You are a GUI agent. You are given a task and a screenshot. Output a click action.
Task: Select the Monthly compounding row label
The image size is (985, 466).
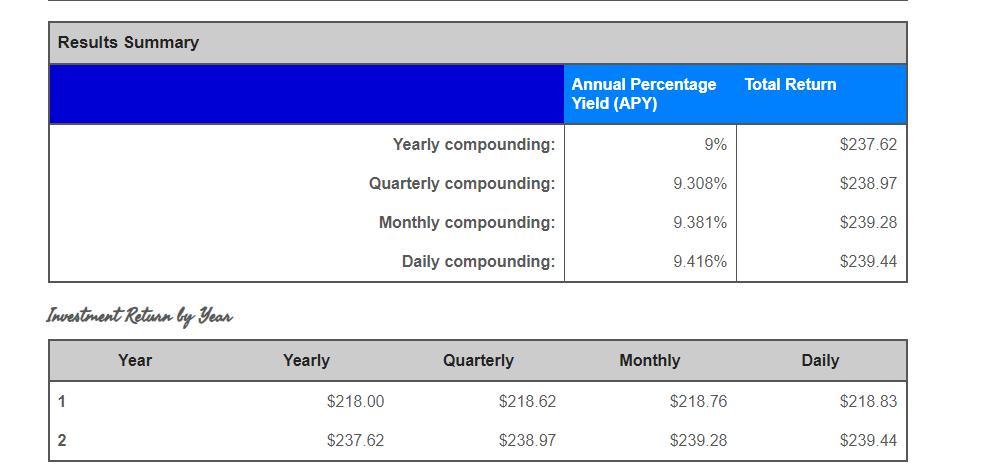pyautogui.click(x=466, y=223)
